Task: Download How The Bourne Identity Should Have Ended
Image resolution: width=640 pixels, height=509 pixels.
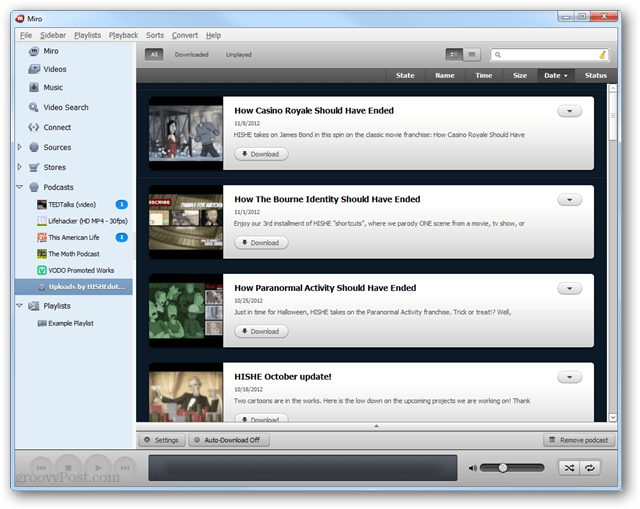Action: [x=261, y=242]
